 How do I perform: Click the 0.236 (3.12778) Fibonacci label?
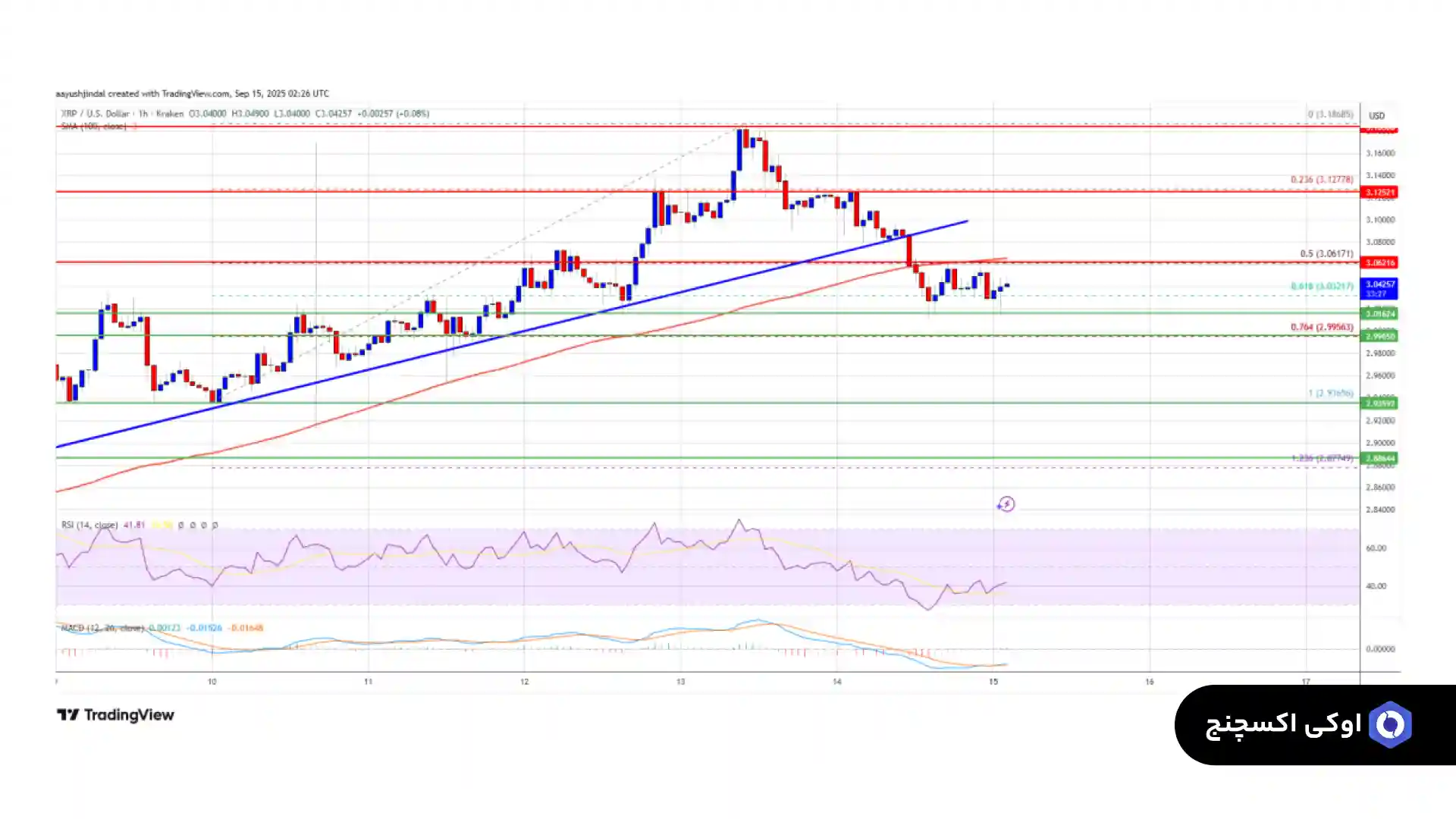1321,180
